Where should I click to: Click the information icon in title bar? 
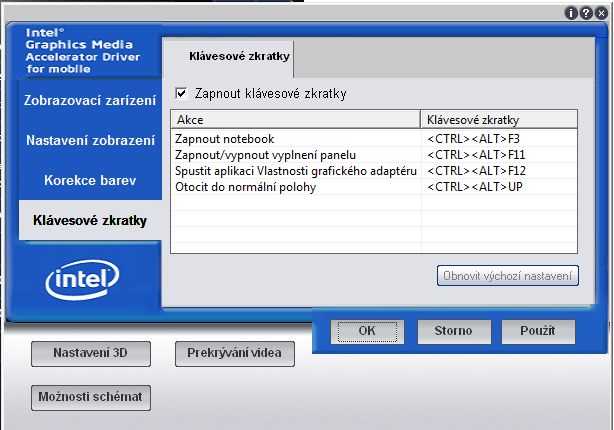click(x=572, y=13)
